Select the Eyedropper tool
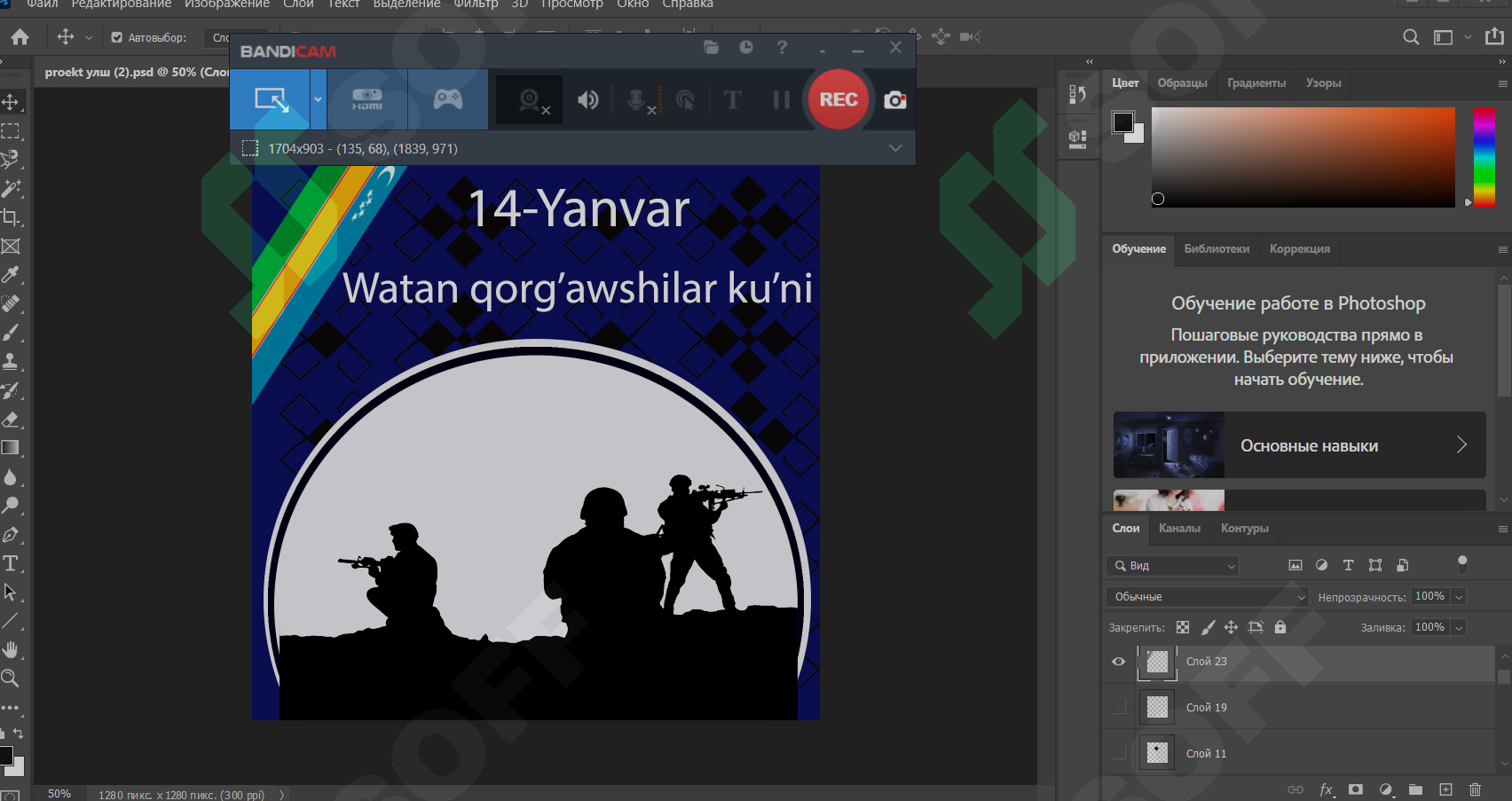 (x=11, y=275)
